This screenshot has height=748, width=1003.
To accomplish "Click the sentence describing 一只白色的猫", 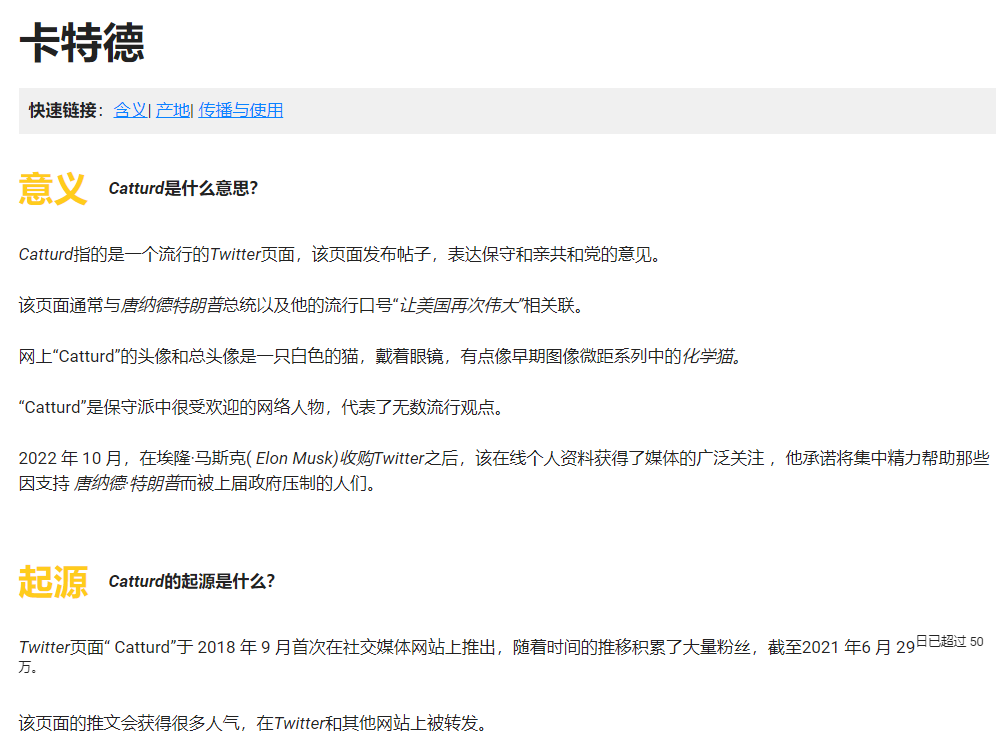I will 380,356.
